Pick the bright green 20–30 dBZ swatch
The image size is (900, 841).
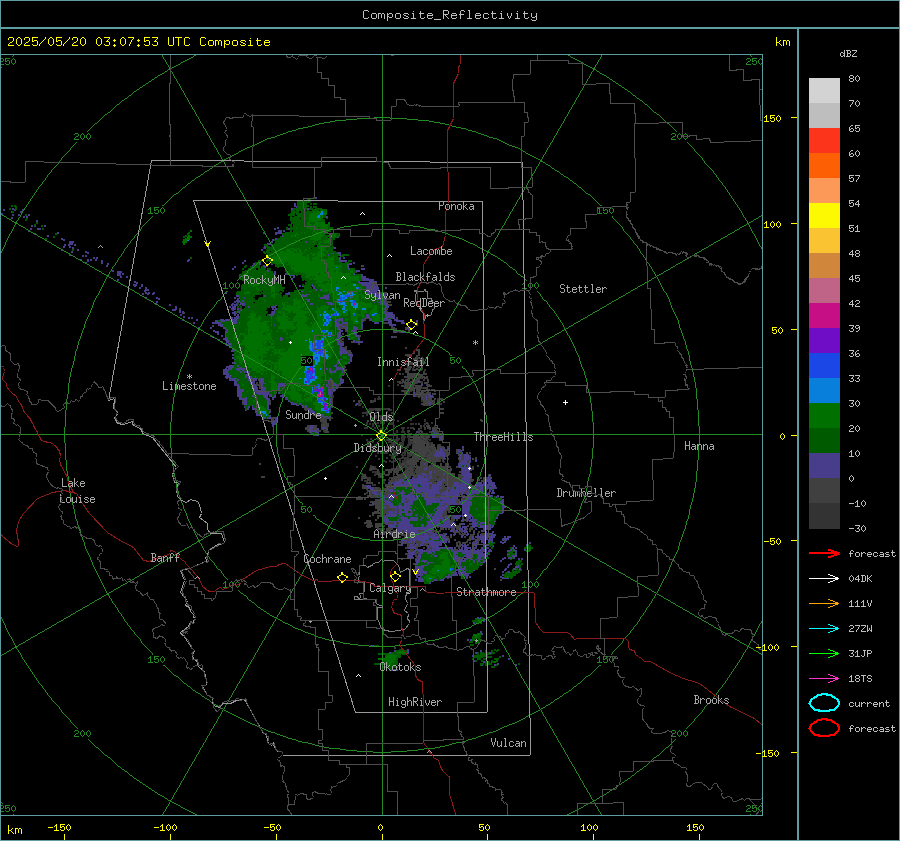pyautogui.click(x=824, y=416)
